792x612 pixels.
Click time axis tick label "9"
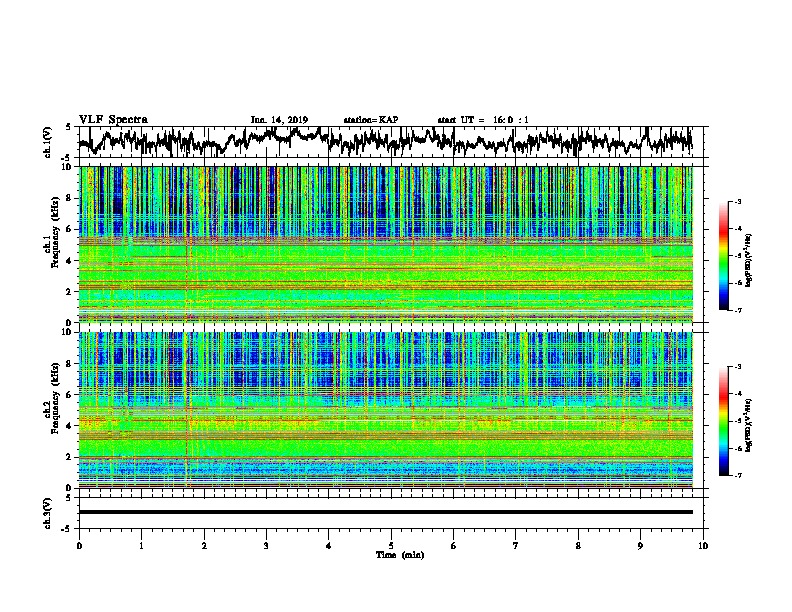[640, 546]
